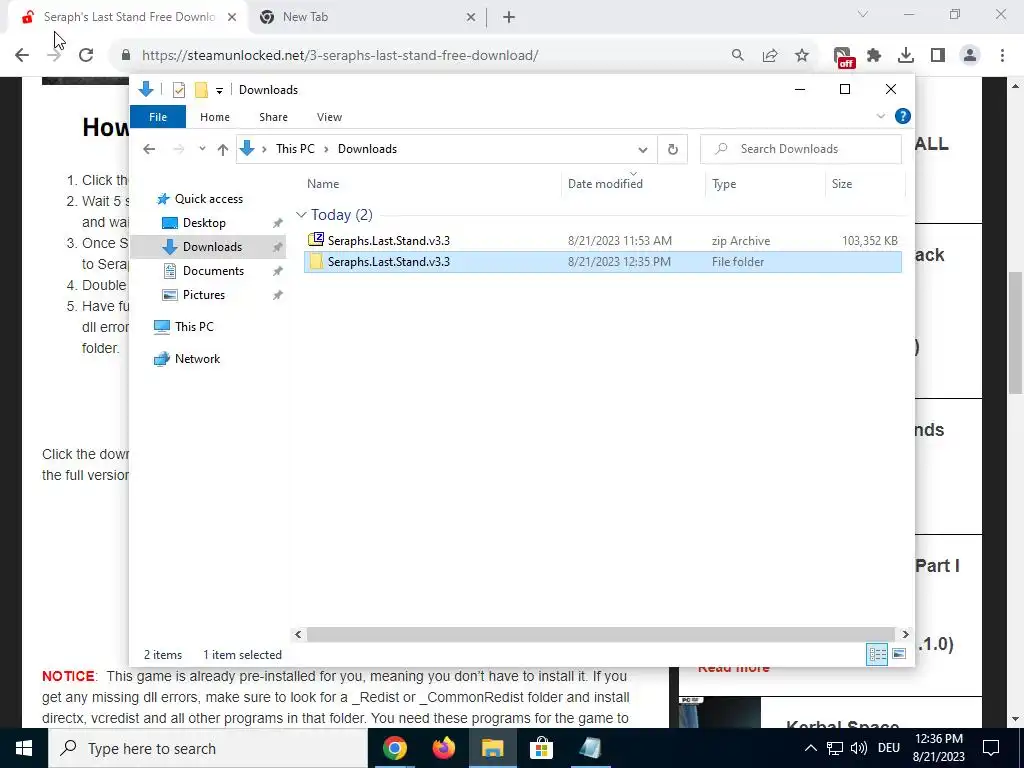The image size is (1024, 768).
Task: Select Quick access in navigation pane
Action: tap(209, 199)
